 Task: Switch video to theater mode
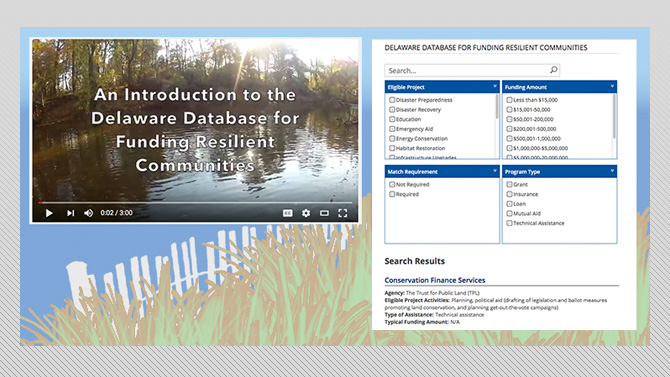tap(324, 213)
